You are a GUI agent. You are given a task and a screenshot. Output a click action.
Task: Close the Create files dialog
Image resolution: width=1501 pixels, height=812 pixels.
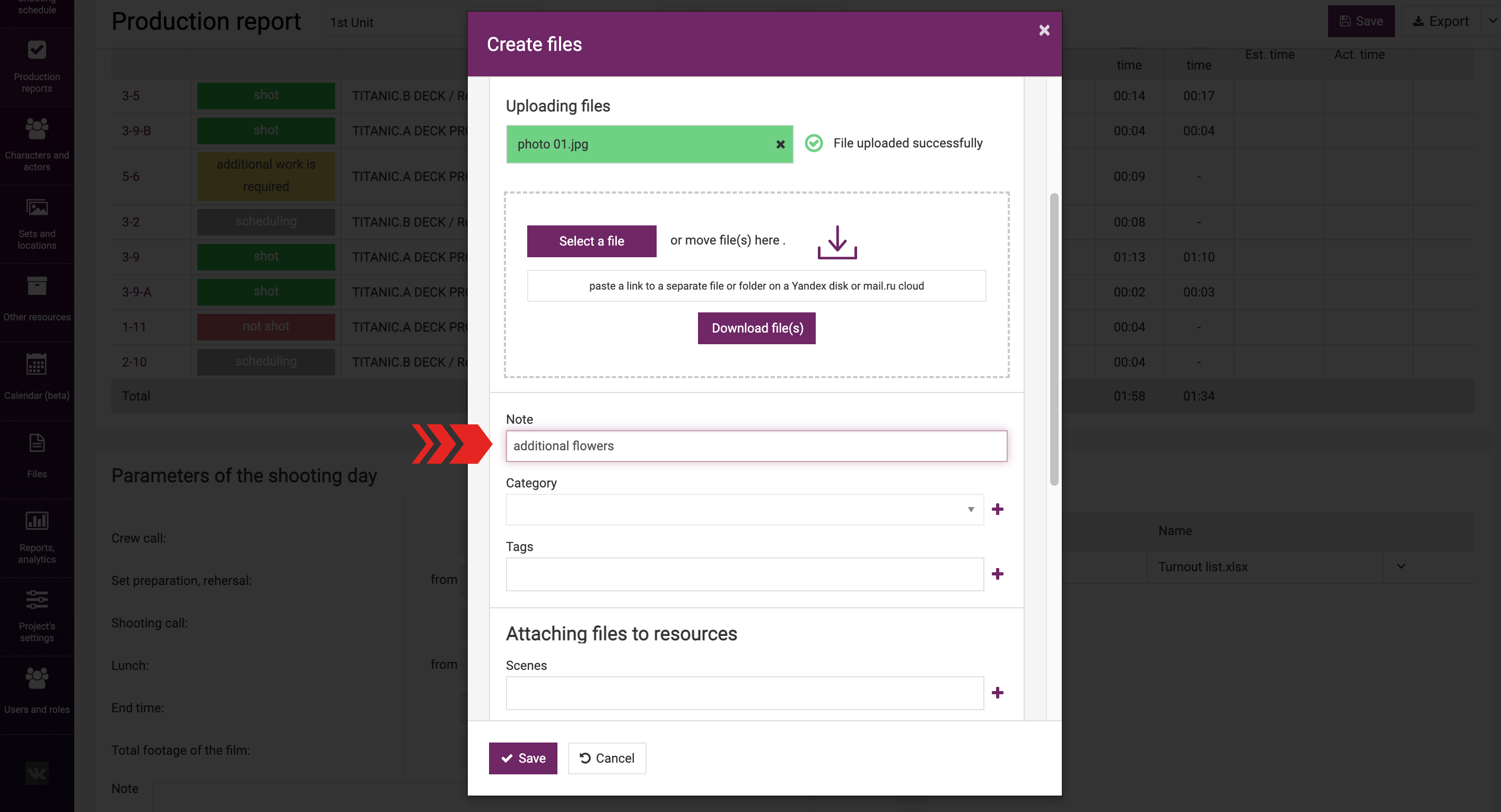[x=1044, y=30]
